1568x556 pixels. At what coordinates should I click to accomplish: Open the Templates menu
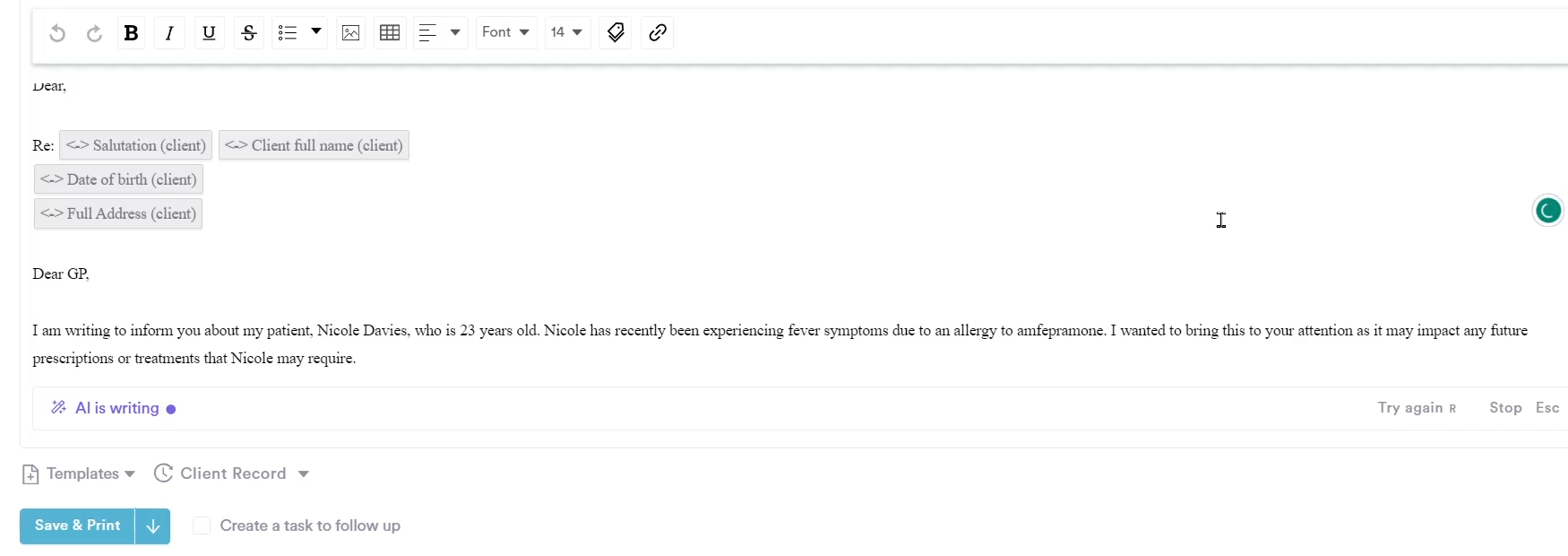[x=79, y=473]
